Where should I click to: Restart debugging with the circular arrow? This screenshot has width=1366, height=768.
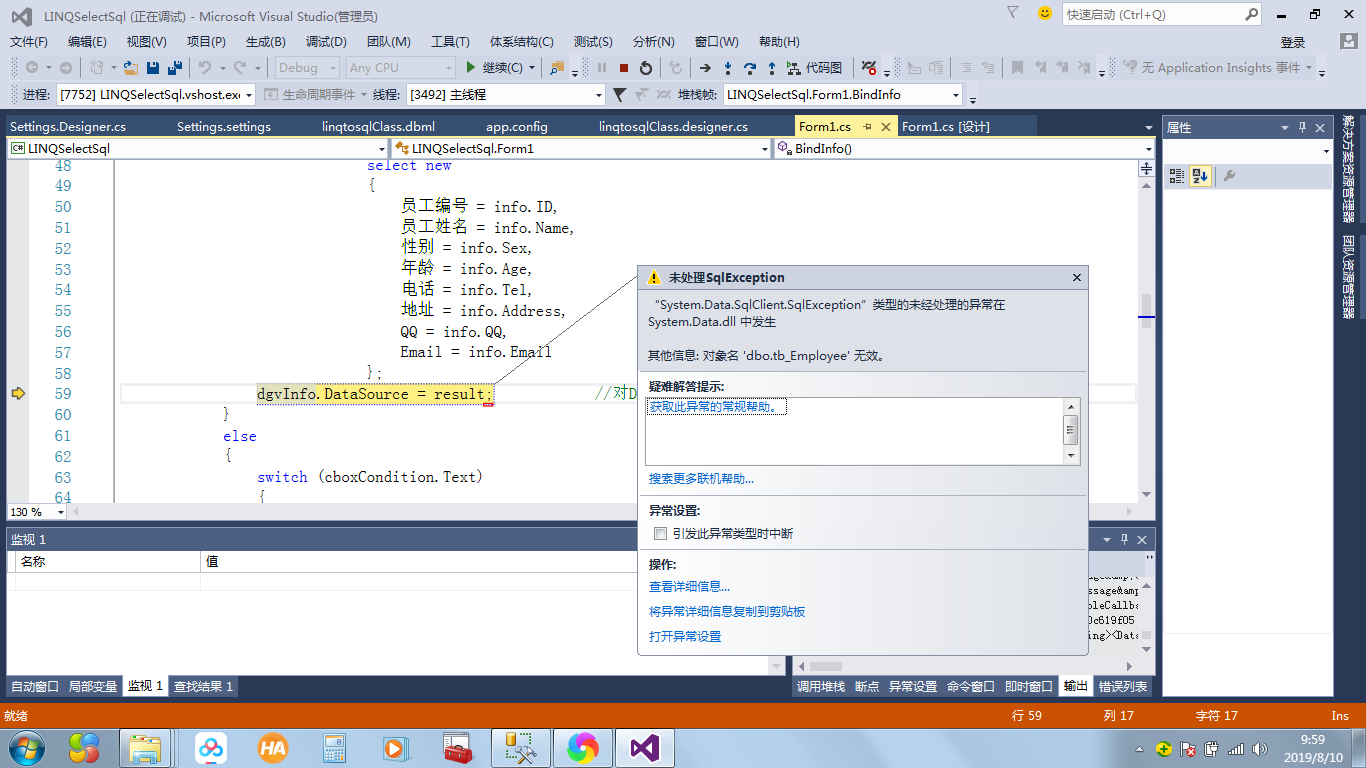(646, 68)
